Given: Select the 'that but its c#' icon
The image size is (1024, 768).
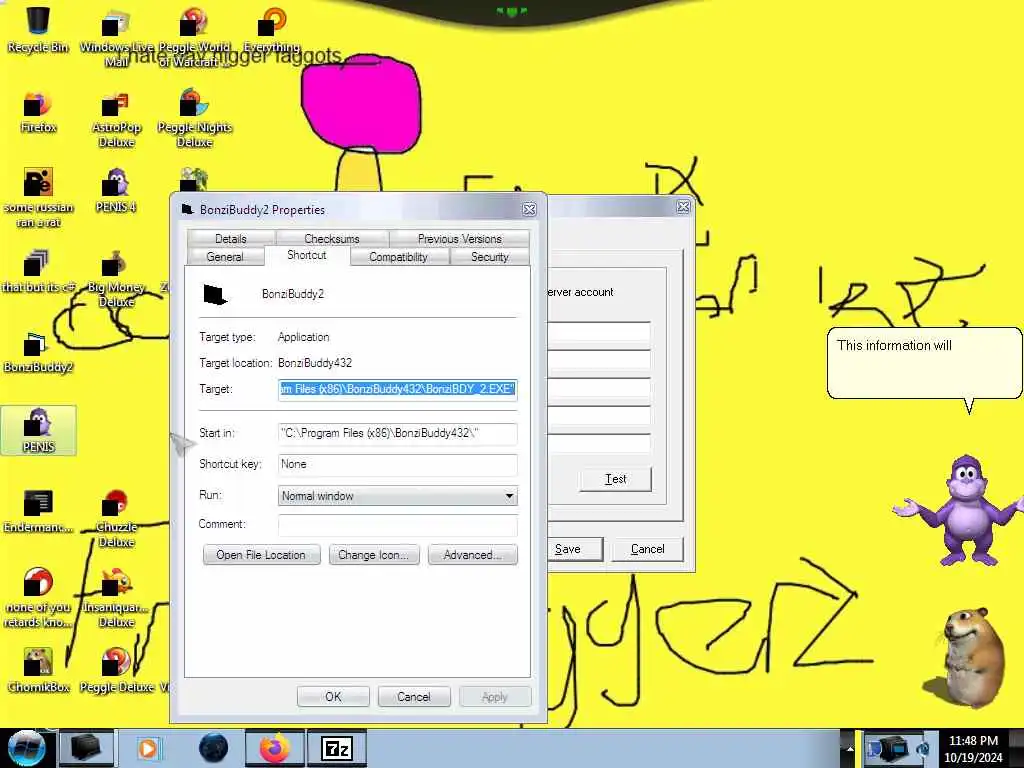Looking at the screenshot, I should point(38,272).
